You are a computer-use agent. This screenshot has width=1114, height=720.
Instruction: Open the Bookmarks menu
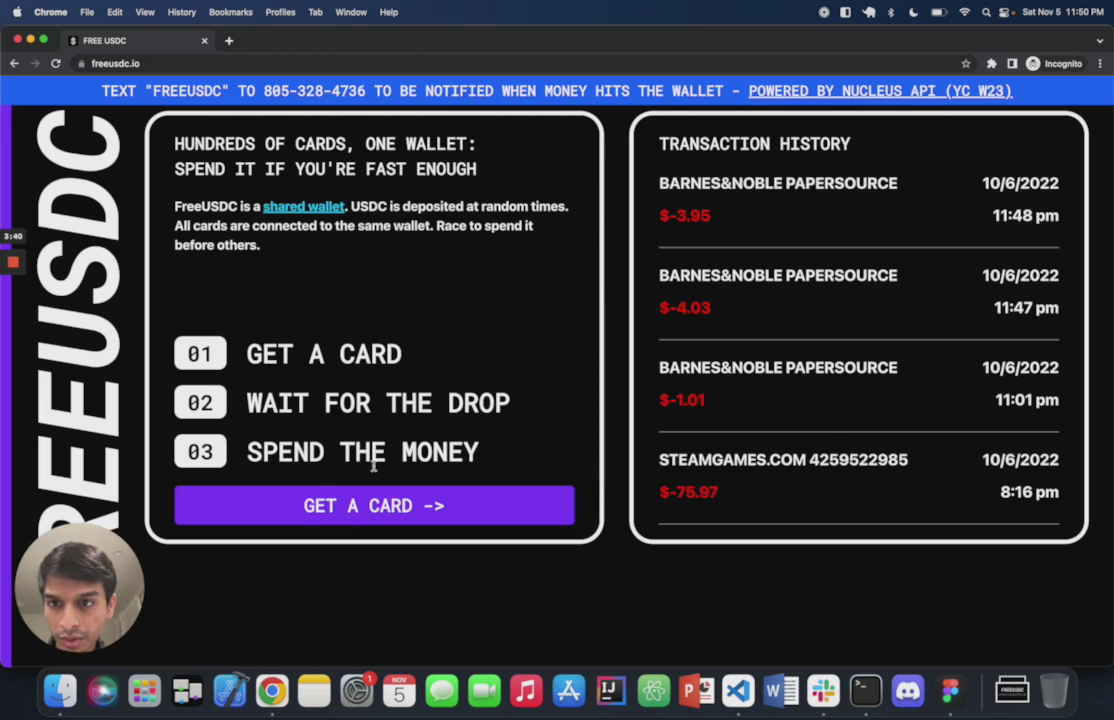click(x=231, y=12)
